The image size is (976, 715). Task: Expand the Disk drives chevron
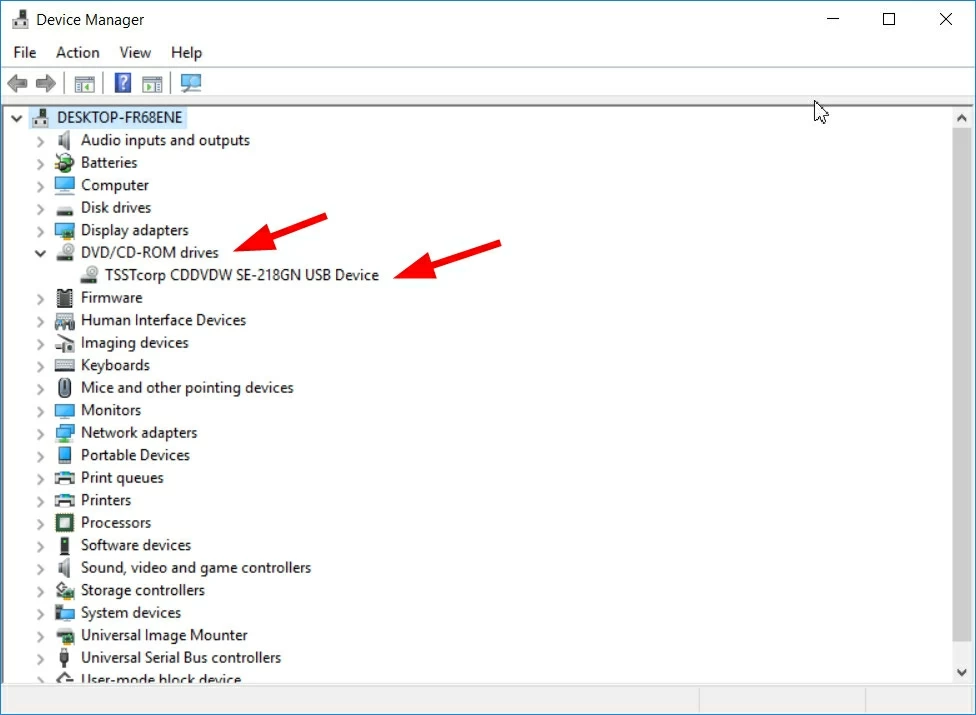point(40,208)
